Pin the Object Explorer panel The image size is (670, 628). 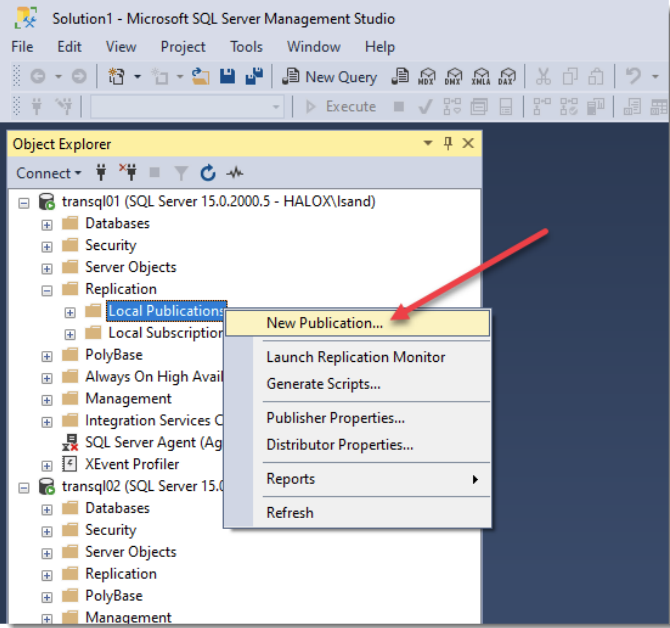tap(448, 143)
